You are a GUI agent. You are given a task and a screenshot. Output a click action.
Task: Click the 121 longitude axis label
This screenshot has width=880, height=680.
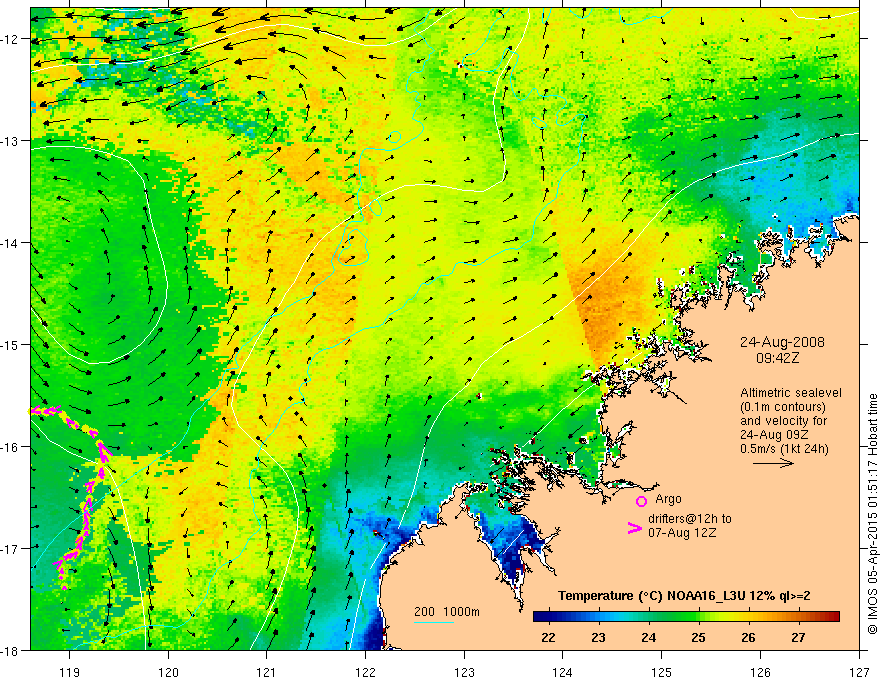(267, 672)
